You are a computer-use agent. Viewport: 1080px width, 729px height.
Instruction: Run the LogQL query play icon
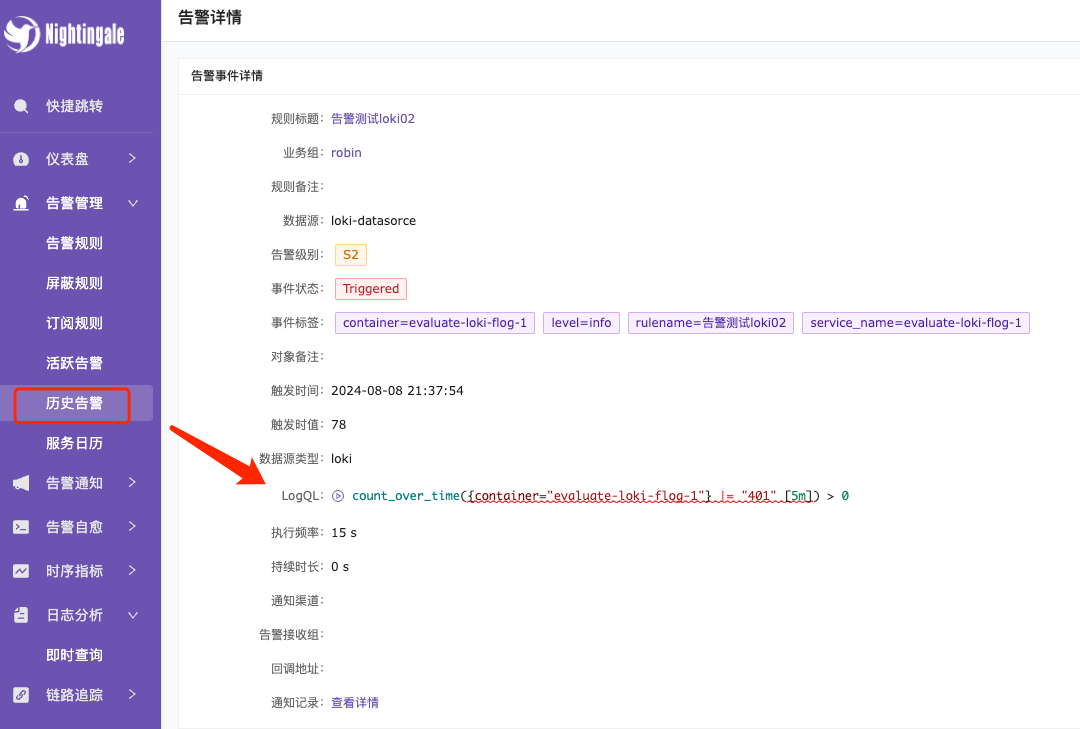click(x=338, y=496)
